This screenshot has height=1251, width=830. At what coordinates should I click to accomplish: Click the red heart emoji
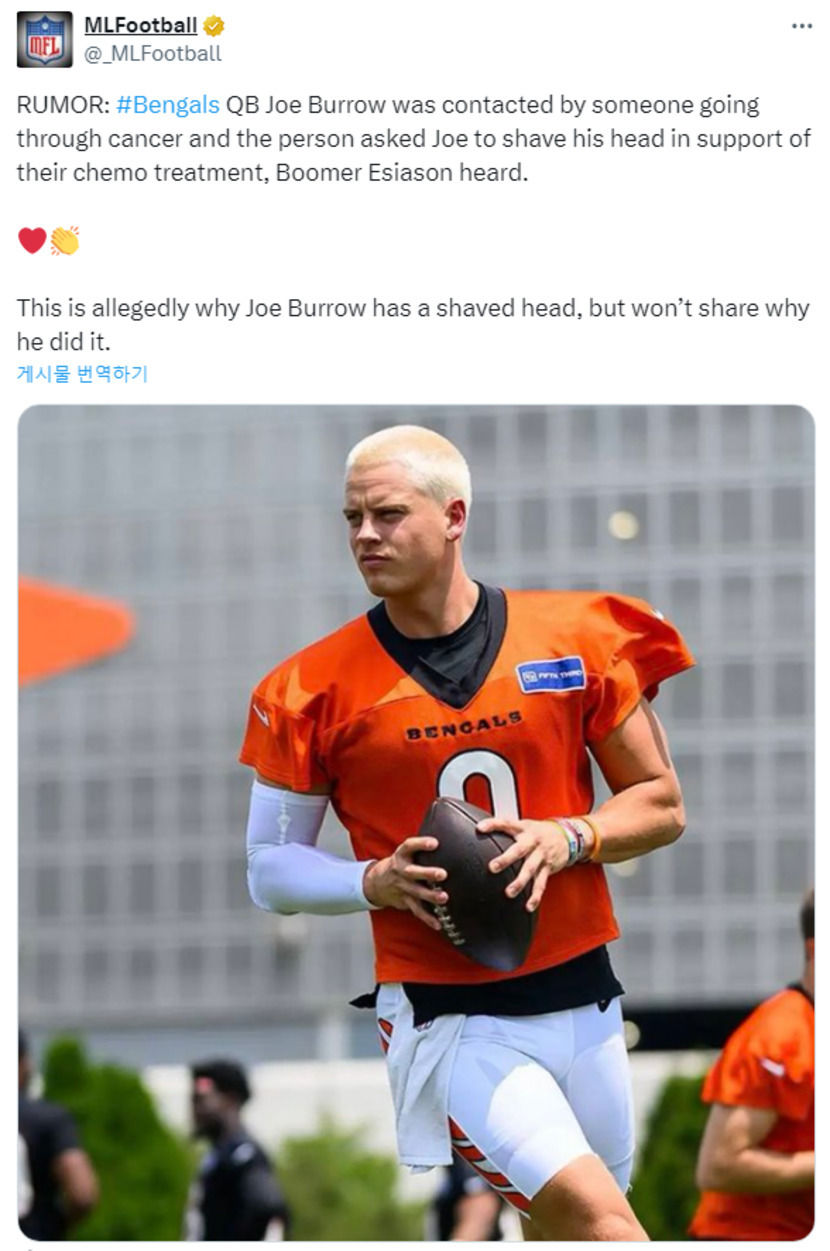(32, 240)
